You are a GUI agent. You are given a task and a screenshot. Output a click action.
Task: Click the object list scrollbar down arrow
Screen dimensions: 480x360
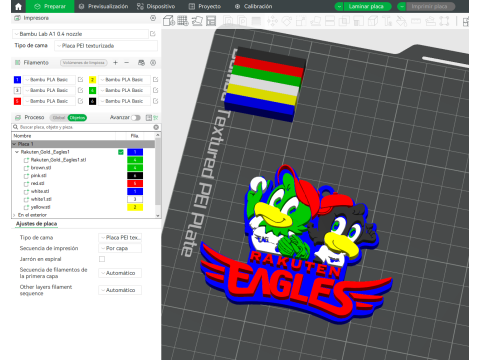(x=158, y=215)
